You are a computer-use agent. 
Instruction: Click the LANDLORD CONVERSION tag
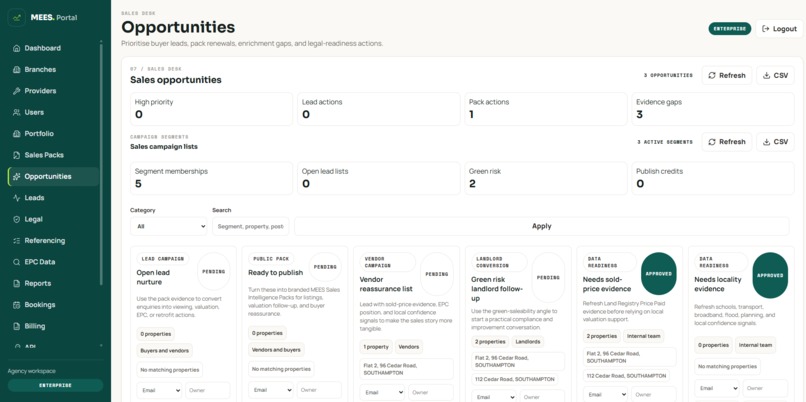pyautogui.click(x=499, y=262)
